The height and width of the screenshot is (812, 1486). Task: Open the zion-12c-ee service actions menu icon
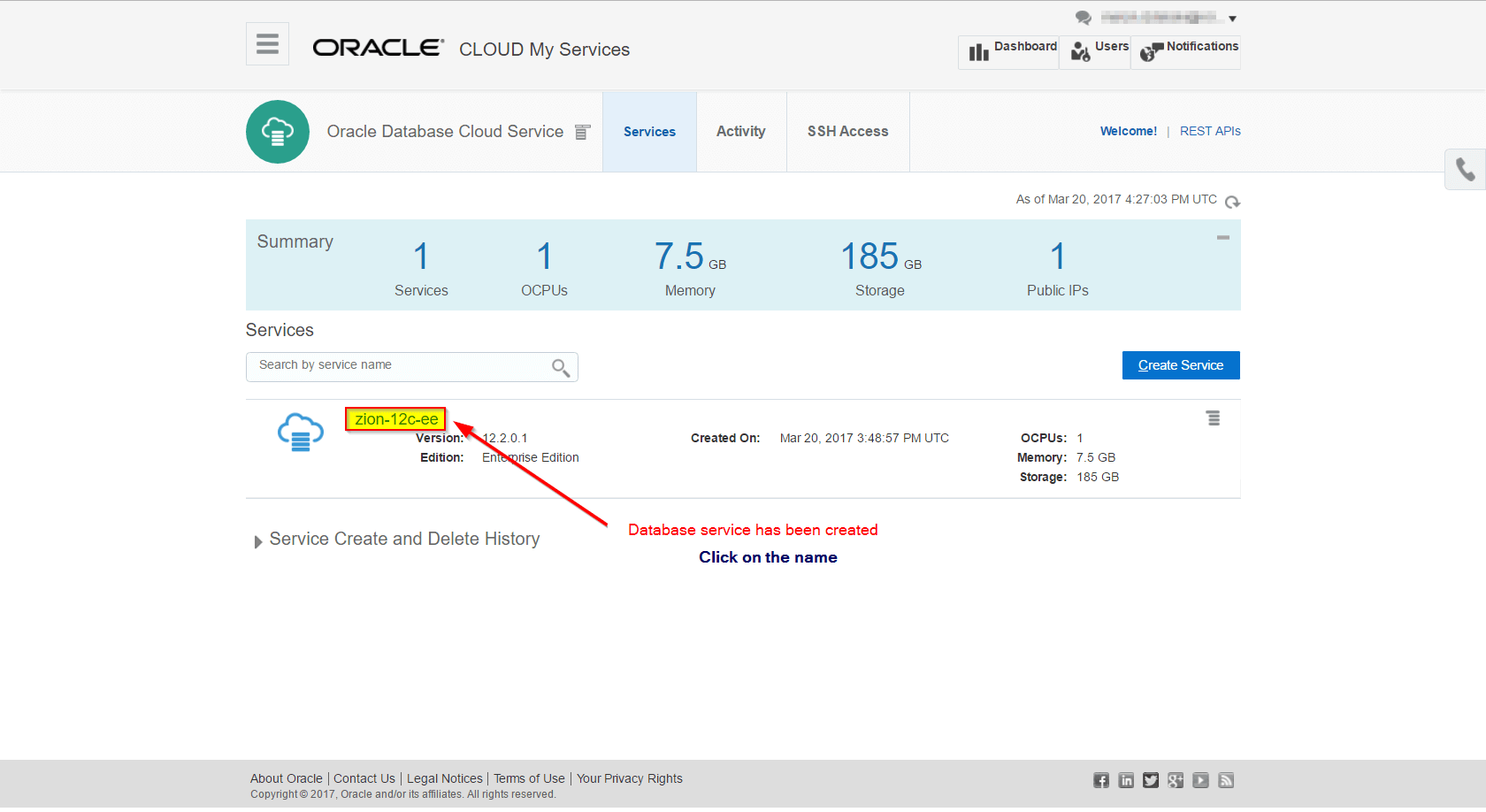(x=1214, y=417)
